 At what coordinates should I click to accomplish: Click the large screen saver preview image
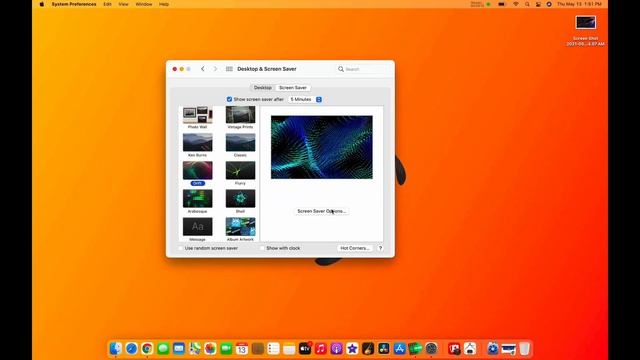tap(322, 147)
